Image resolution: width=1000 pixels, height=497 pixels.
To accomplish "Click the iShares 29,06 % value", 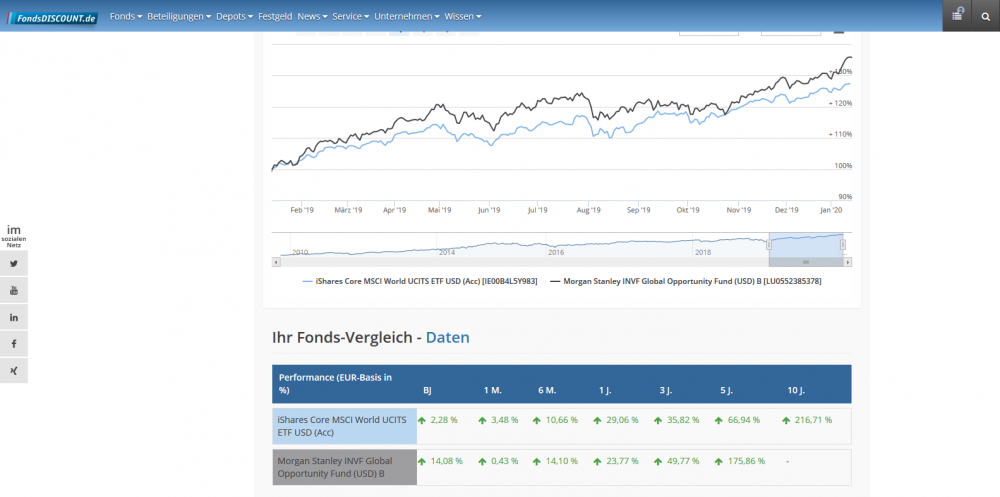I will click(623, 420).
